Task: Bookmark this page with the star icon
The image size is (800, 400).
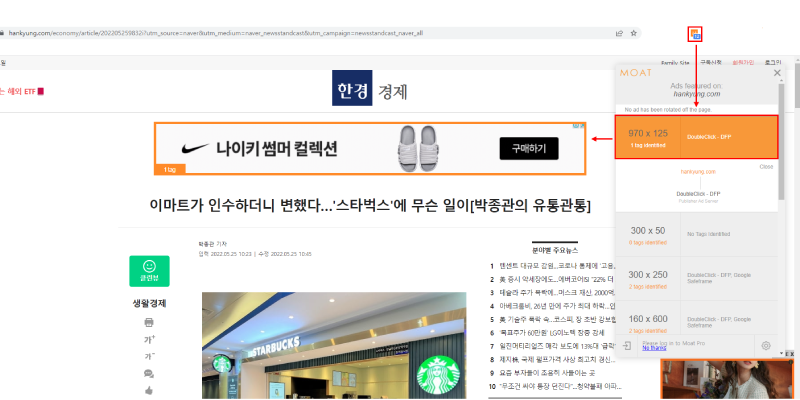Action: (634, 33)
